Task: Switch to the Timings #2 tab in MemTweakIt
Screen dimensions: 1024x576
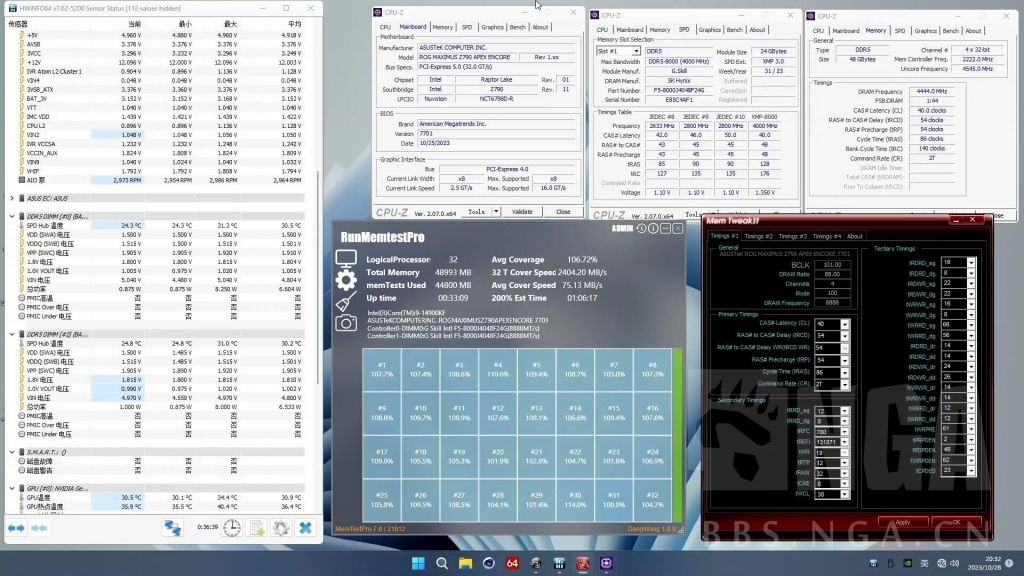Action: [x=759, y=236]
